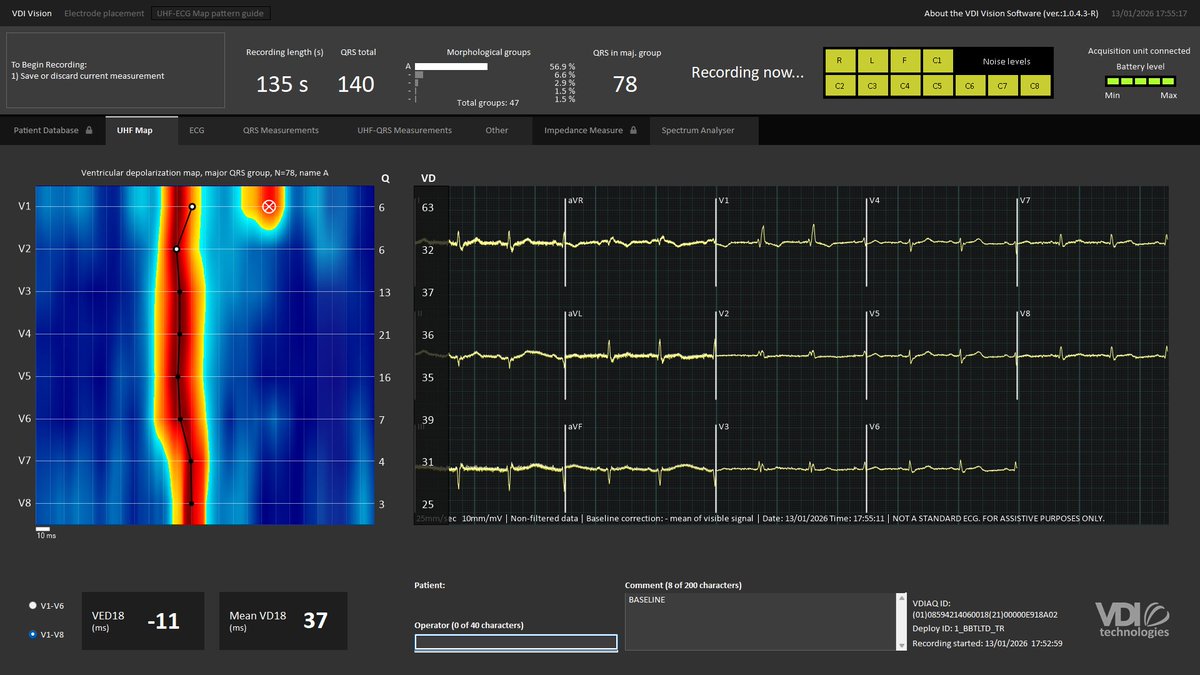Click the Mean VD18 value 37

tap(315, 621)
